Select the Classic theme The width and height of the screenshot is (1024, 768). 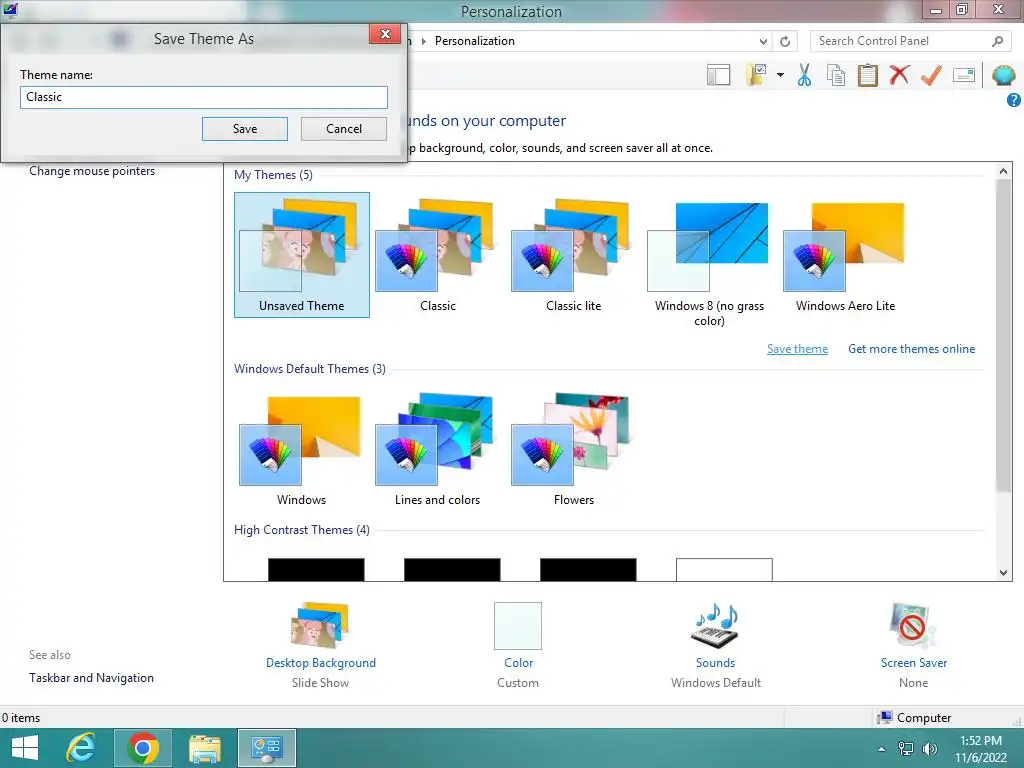(438, 255)
